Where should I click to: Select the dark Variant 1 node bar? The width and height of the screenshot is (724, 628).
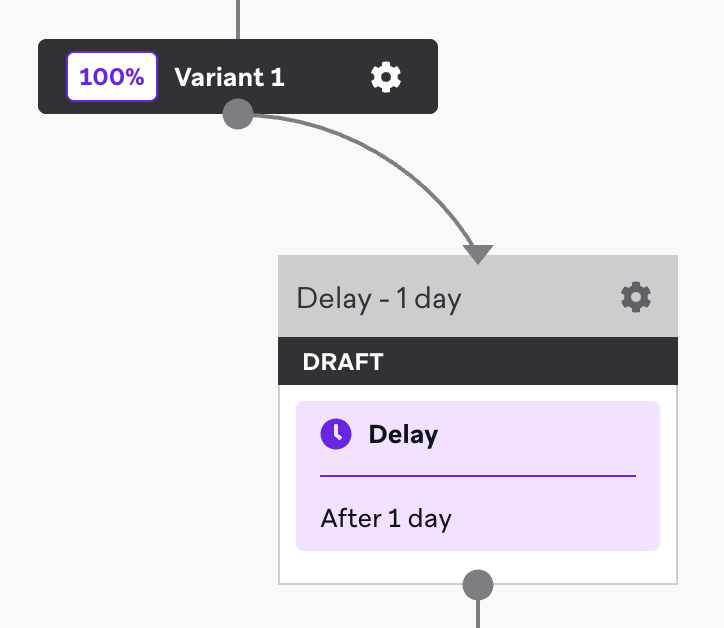[x=238, y=76]
